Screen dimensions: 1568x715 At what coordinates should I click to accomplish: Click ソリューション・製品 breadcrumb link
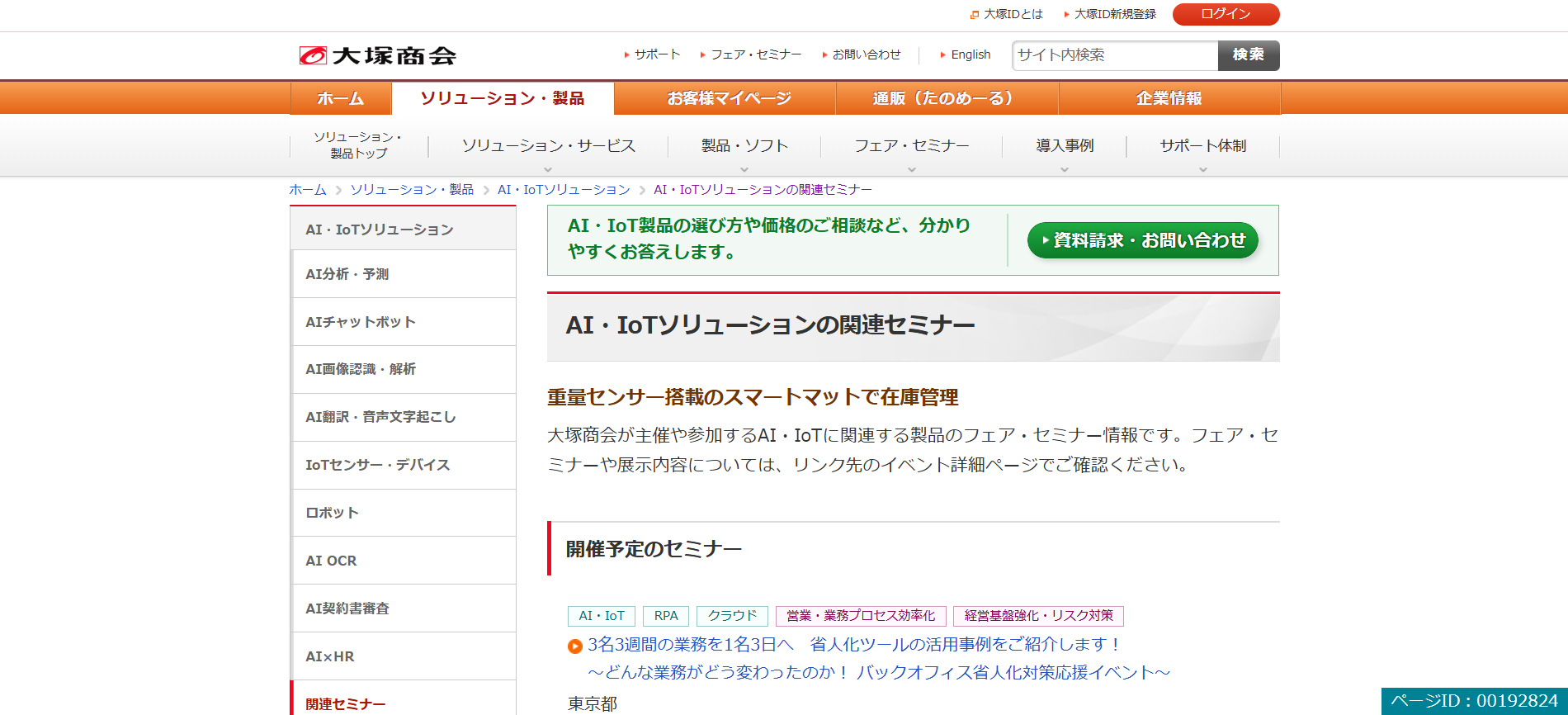(412, 190)
